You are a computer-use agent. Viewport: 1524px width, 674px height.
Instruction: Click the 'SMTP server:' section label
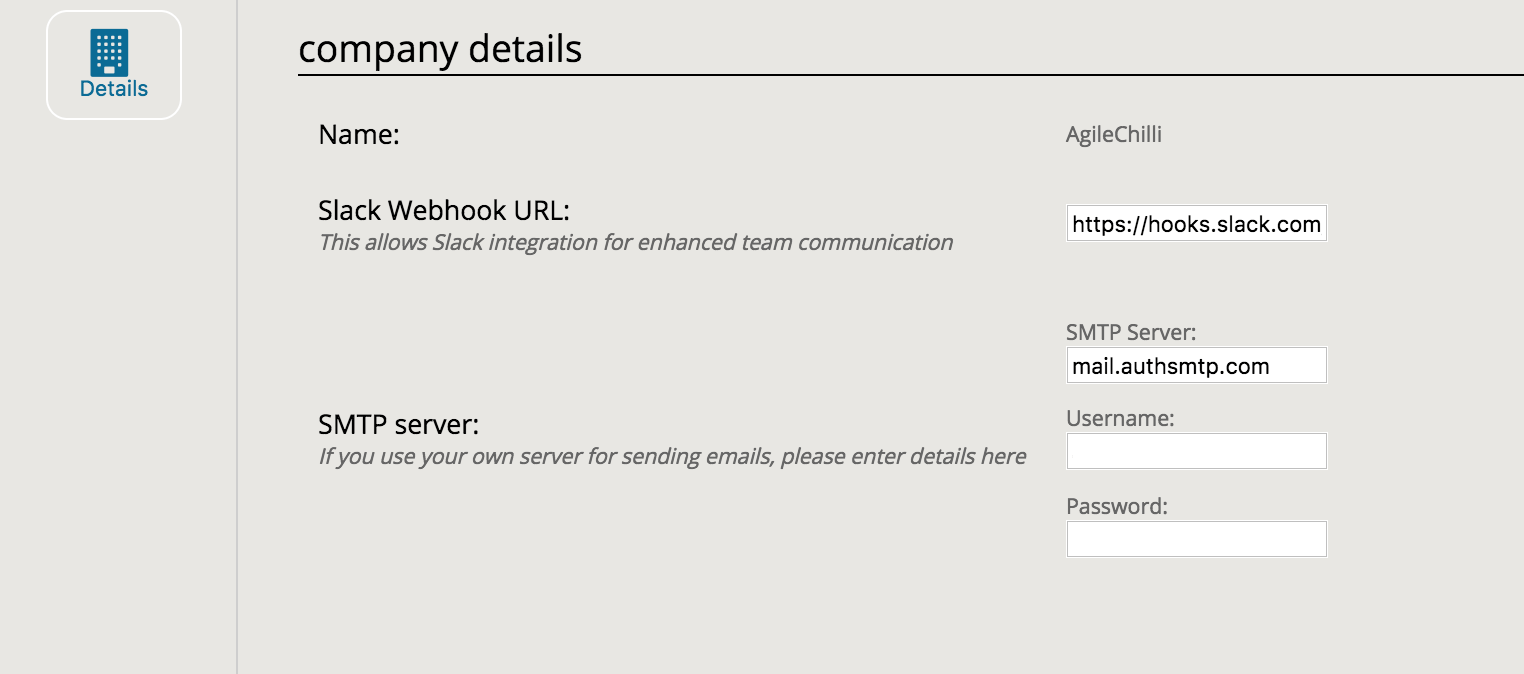397,424
